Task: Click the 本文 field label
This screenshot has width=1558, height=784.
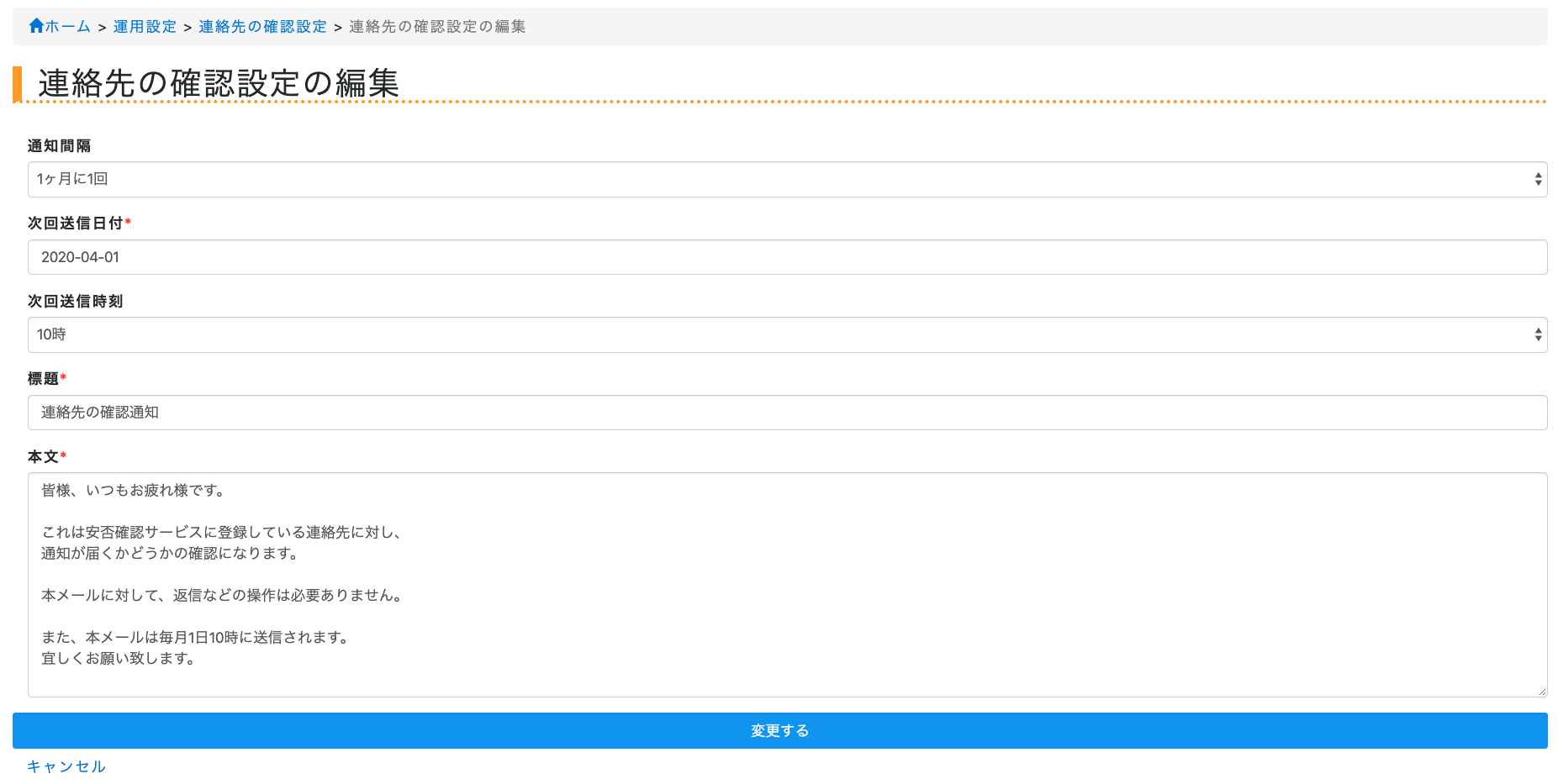Action: tap(43, 456)
